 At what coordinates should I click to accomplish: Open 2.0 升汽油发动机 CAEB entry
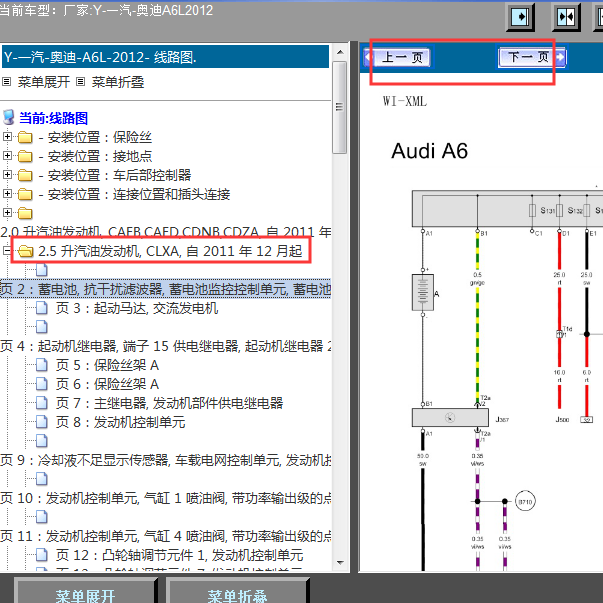(x=165, y=232)
